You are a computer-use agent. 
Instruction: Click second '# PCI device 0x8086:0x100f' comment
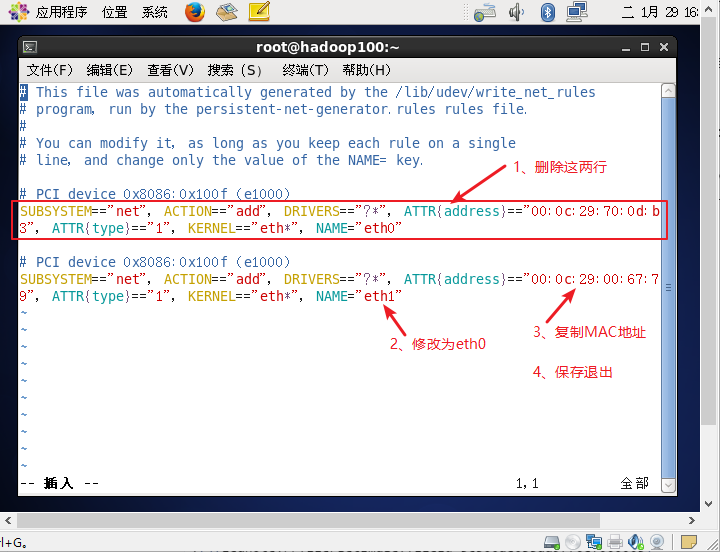pyautogui.click(x=155, y=262)
